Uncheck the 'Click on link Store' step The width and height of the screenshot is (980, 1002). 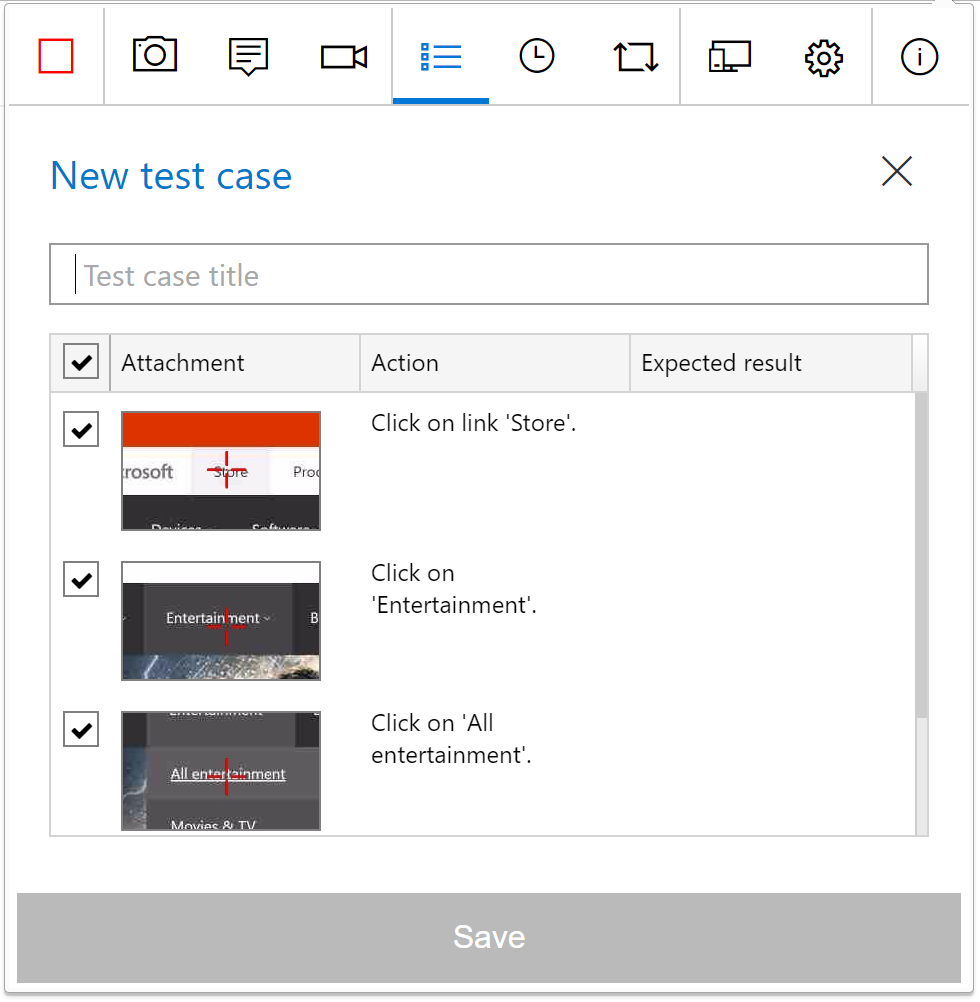pyautogui.click(x=80, y=429)
